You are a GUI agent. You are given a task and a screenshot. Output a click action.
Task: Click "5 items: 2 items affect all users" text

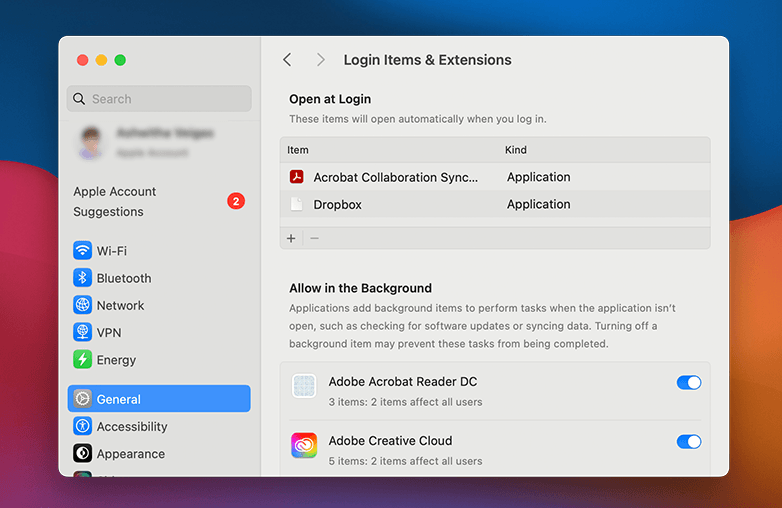click(x=405, y=461)
